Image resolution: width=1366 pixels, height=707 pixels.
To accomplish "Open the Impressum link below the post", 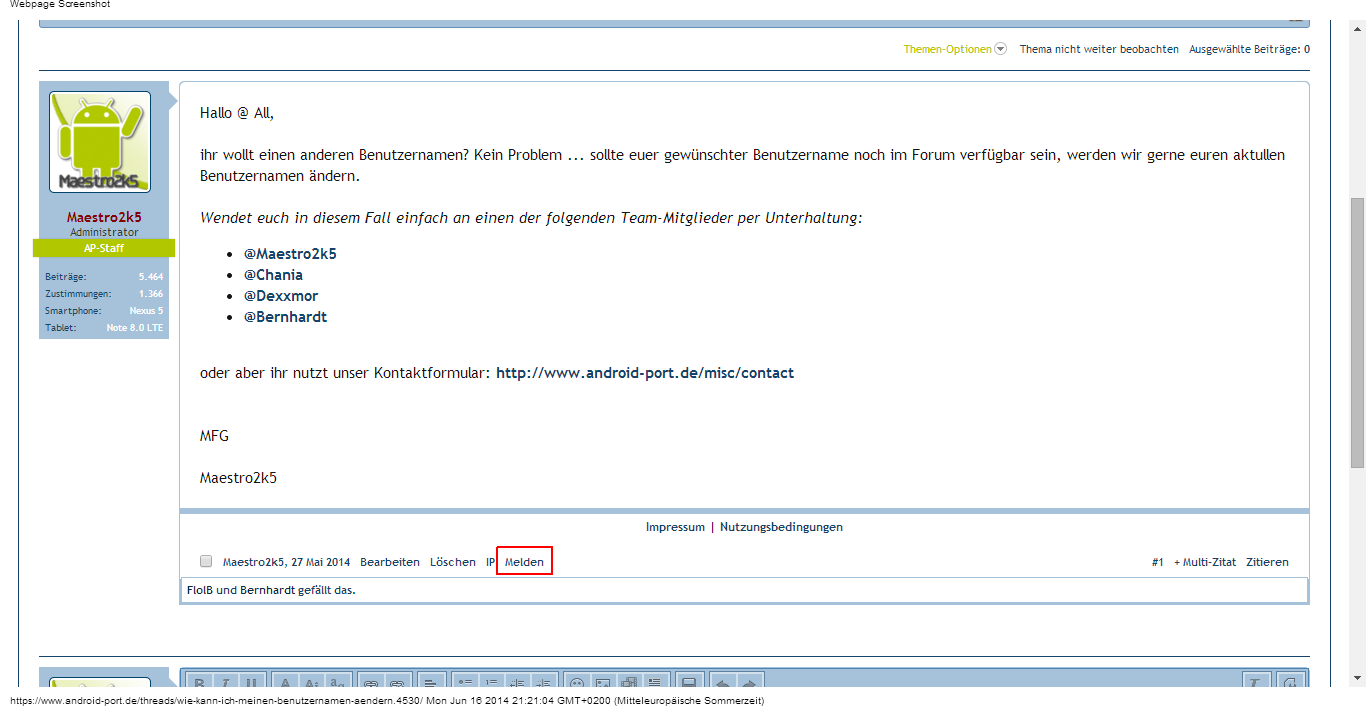I will tap(675, 527).
